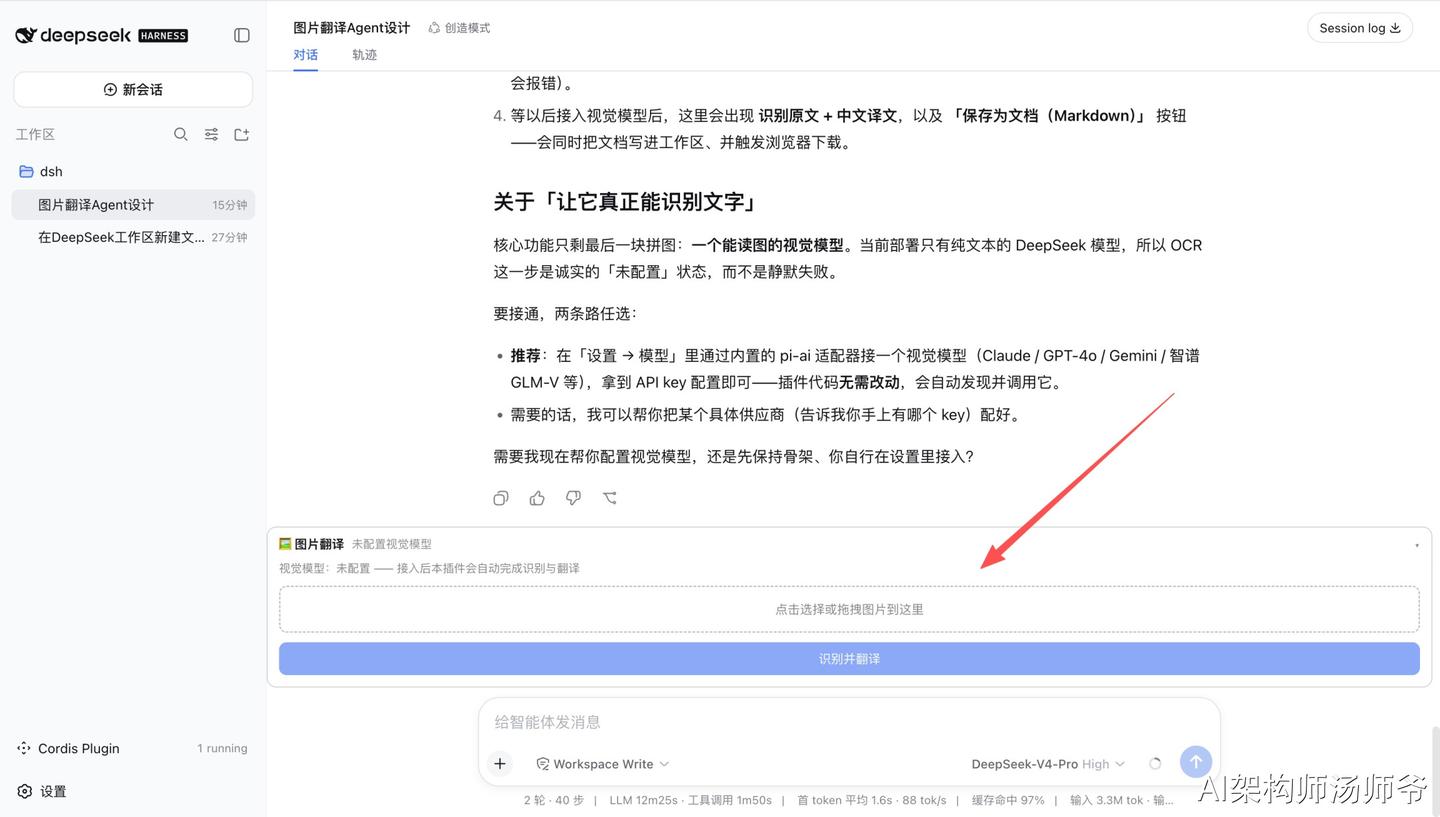This screenshot has width=1440, height=817.
Task: Click the text 要接通，两条路任选：
Action: click(x=565, y=314)
